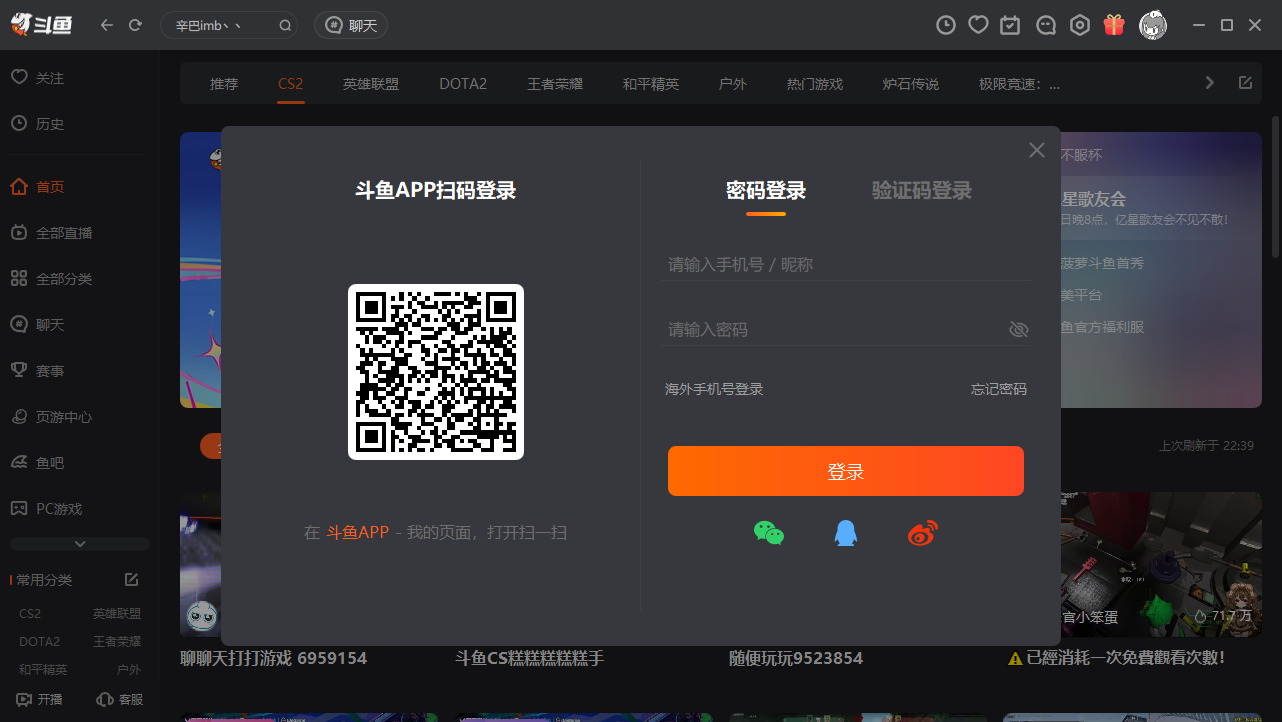Select the 王者荣耀 tab in the top category bar
Screen dimensions: 1282x722
tap(555, 84)
